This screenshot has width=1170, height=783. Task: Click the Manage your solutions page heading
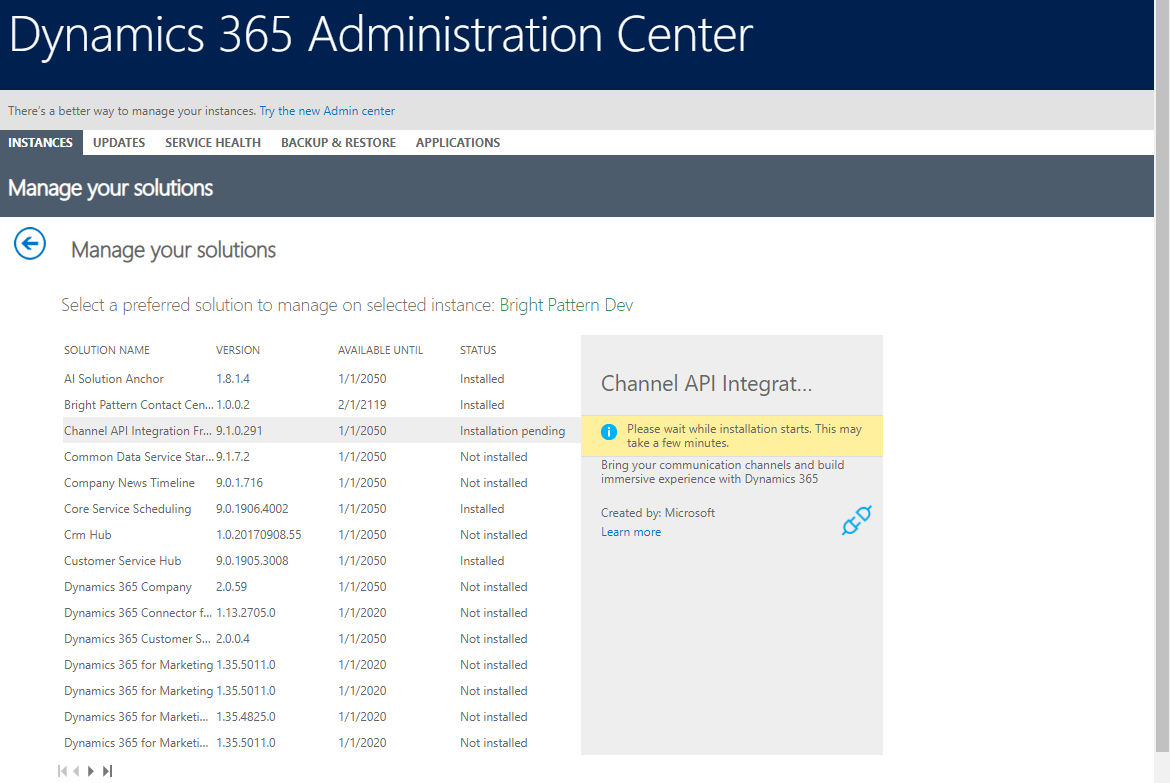pos(173,250)
